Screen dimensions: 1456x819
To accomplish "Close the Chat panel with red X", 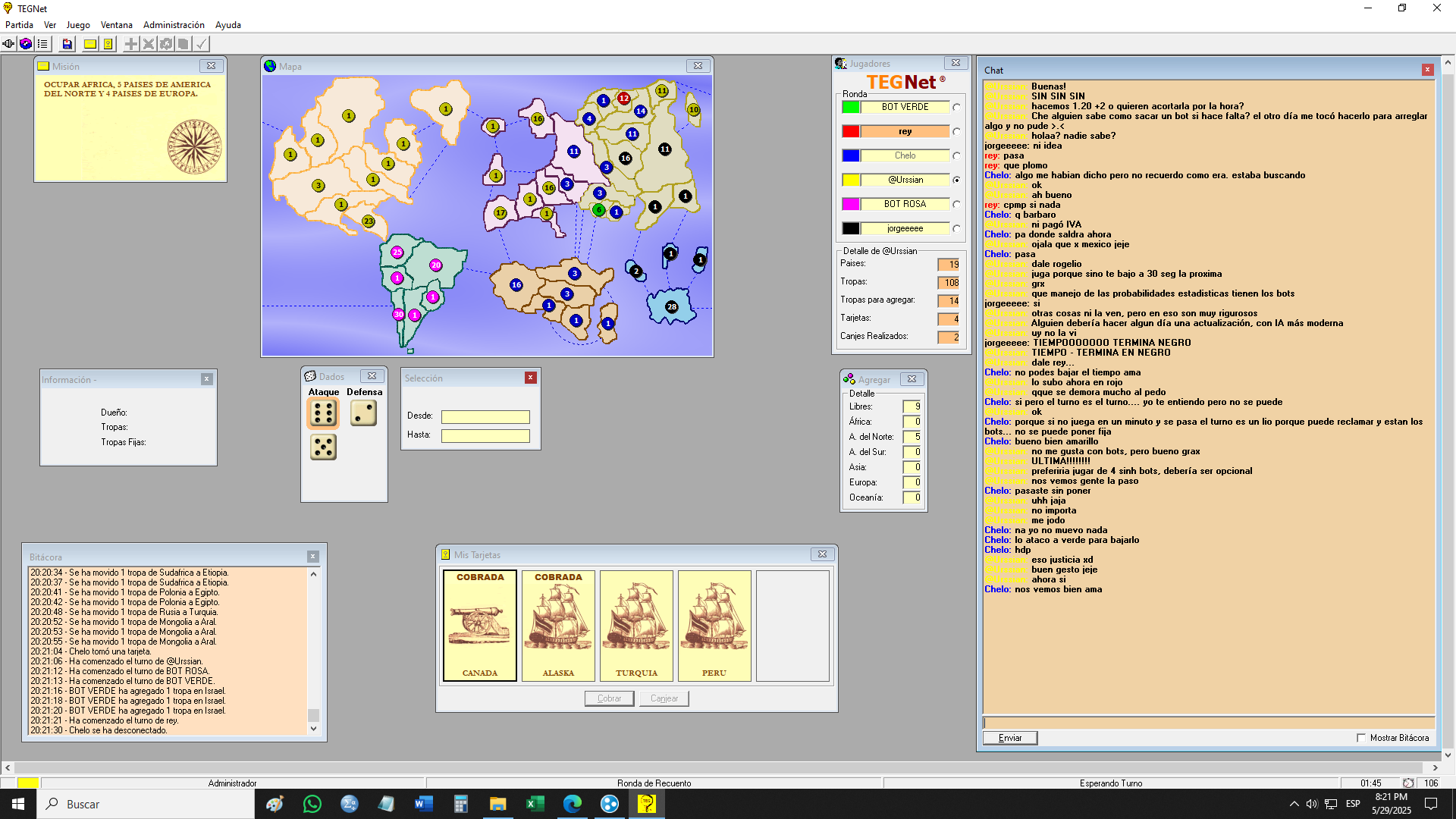I will 1428,70.
